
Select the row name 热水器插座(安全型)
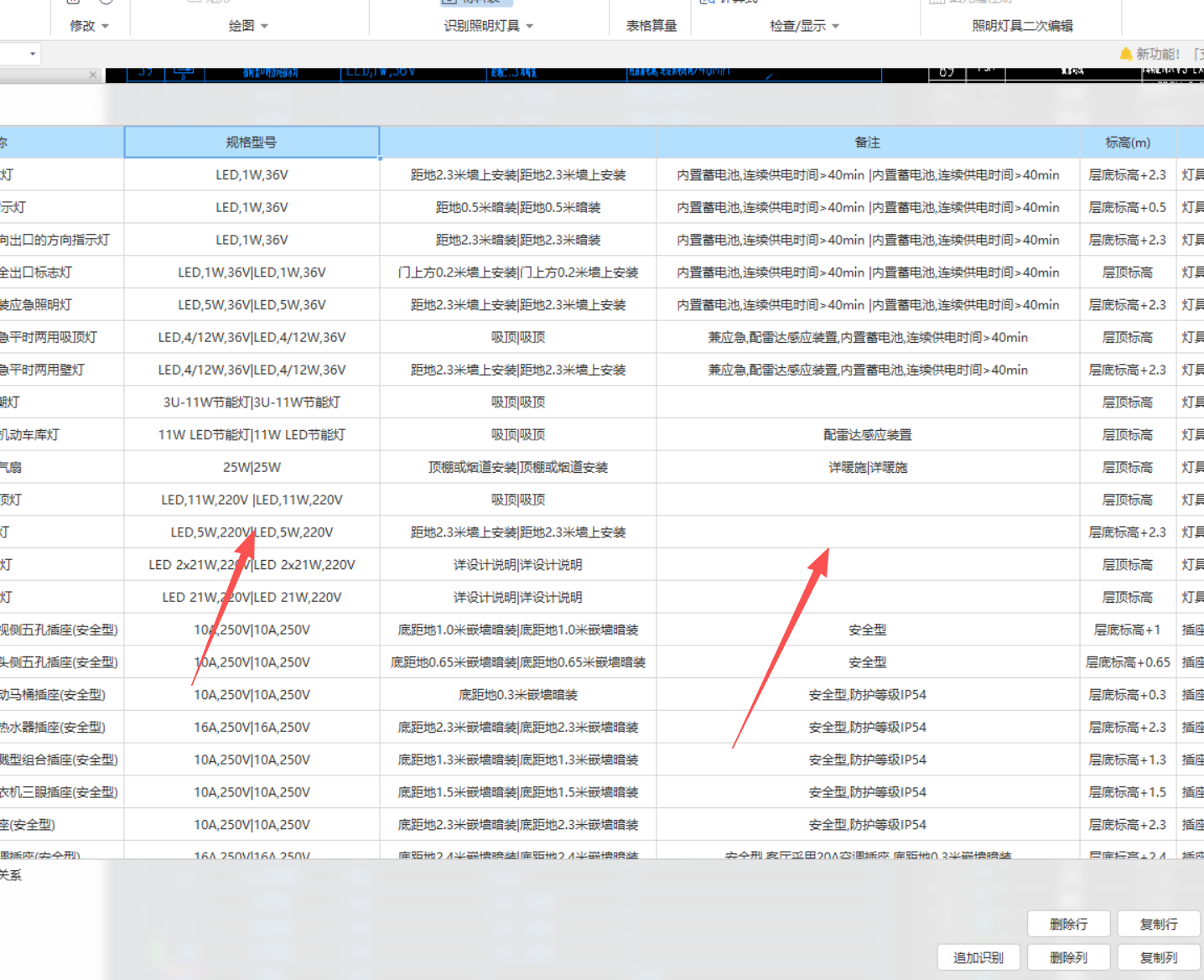click(x=61, y=728)
